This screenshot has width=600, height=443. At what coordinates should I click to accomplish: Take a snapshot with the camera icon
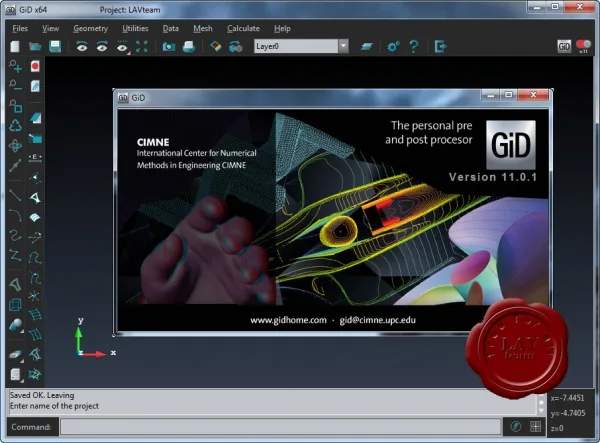click(169, 47)
